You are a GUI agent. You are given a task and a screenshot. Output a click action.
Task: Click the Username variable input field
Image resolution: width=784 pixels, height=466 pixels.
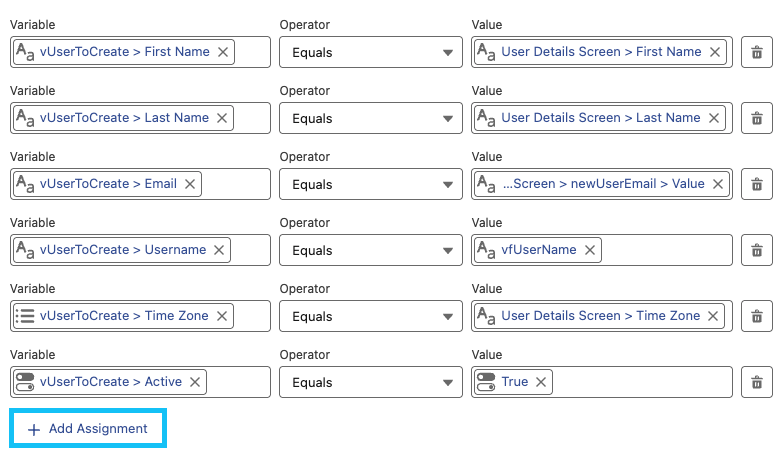pyautogui.click(x=250, y=250)
